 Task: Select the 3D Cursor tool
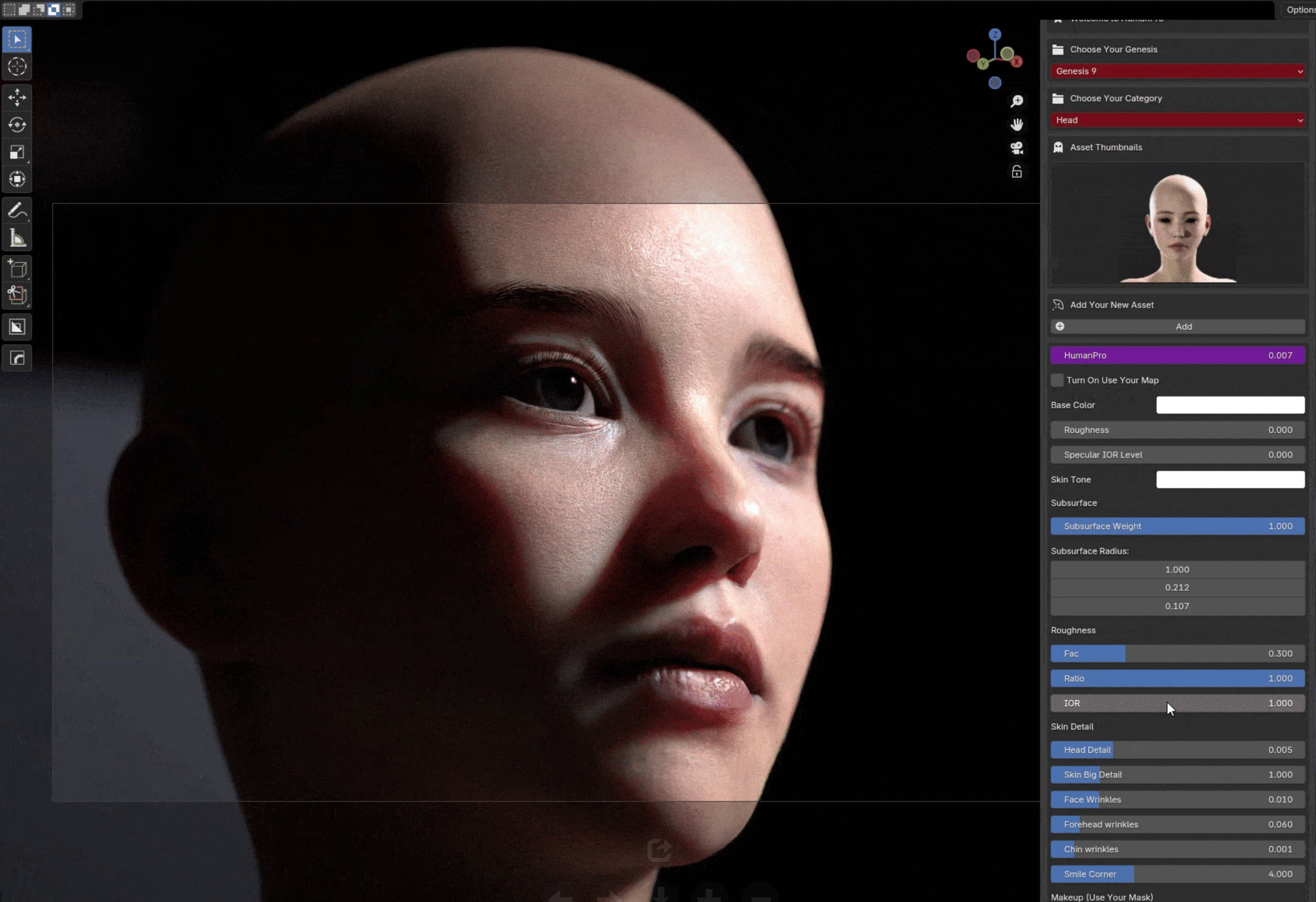tap(17, 66)
